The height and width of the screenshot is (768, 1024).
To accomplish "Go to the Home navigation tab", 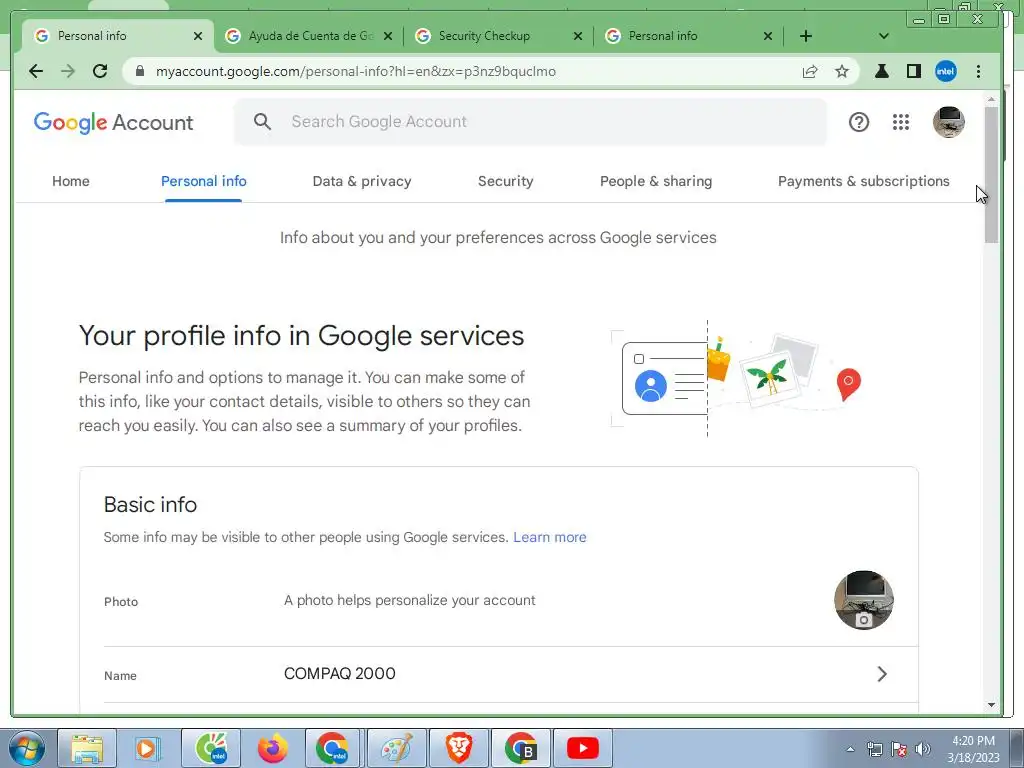I will coord(71,182).
